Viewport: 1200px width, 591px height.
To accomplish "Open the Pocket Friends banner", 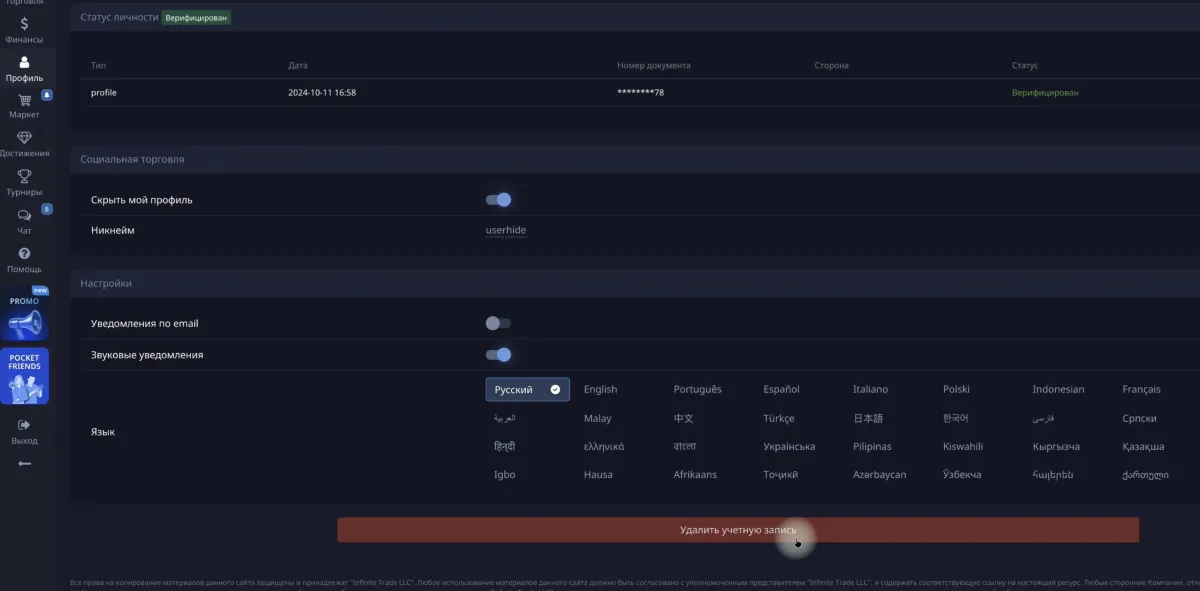I will point(24,376).
